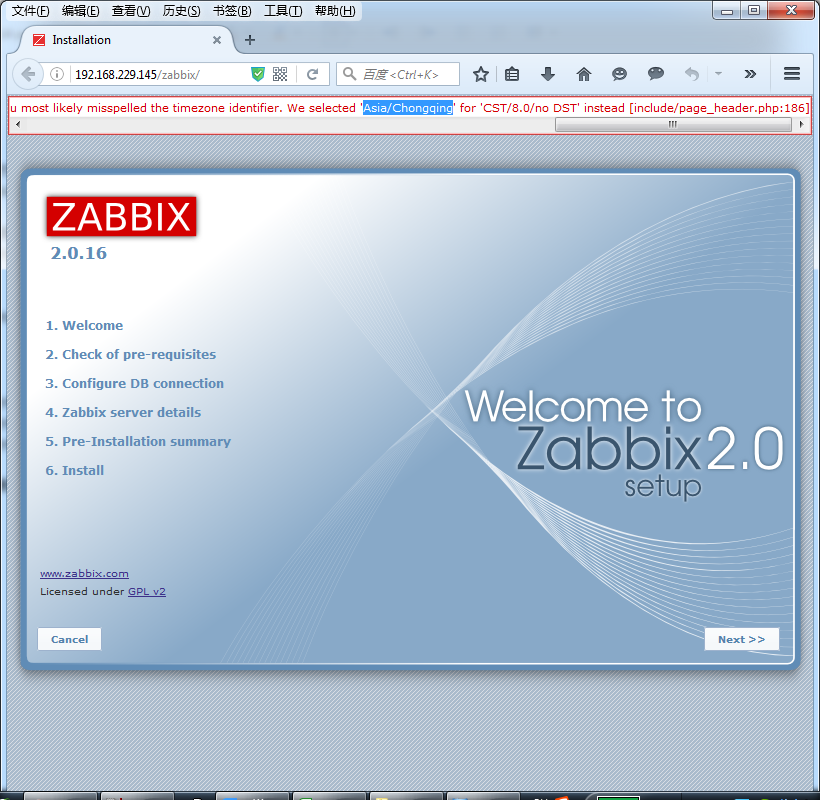Open the www.zabbix.com link
Viewport: 820px width, 800px height.
pos(84,574)
